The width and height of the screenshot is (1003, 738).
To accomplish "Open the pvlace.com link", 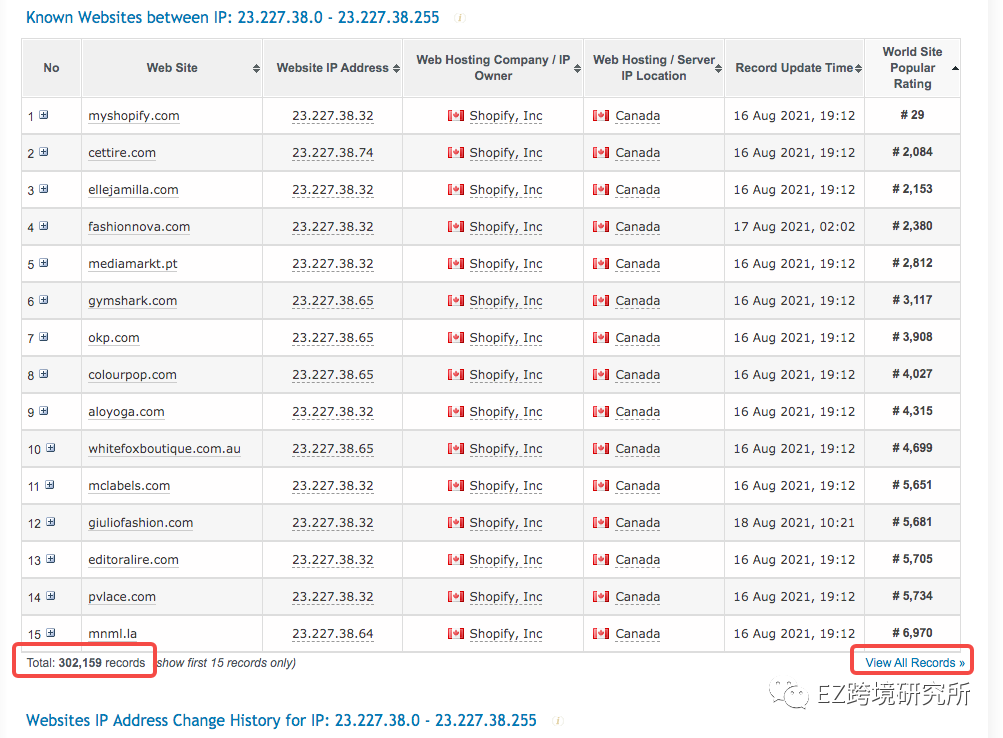I will tap(122, 597).
